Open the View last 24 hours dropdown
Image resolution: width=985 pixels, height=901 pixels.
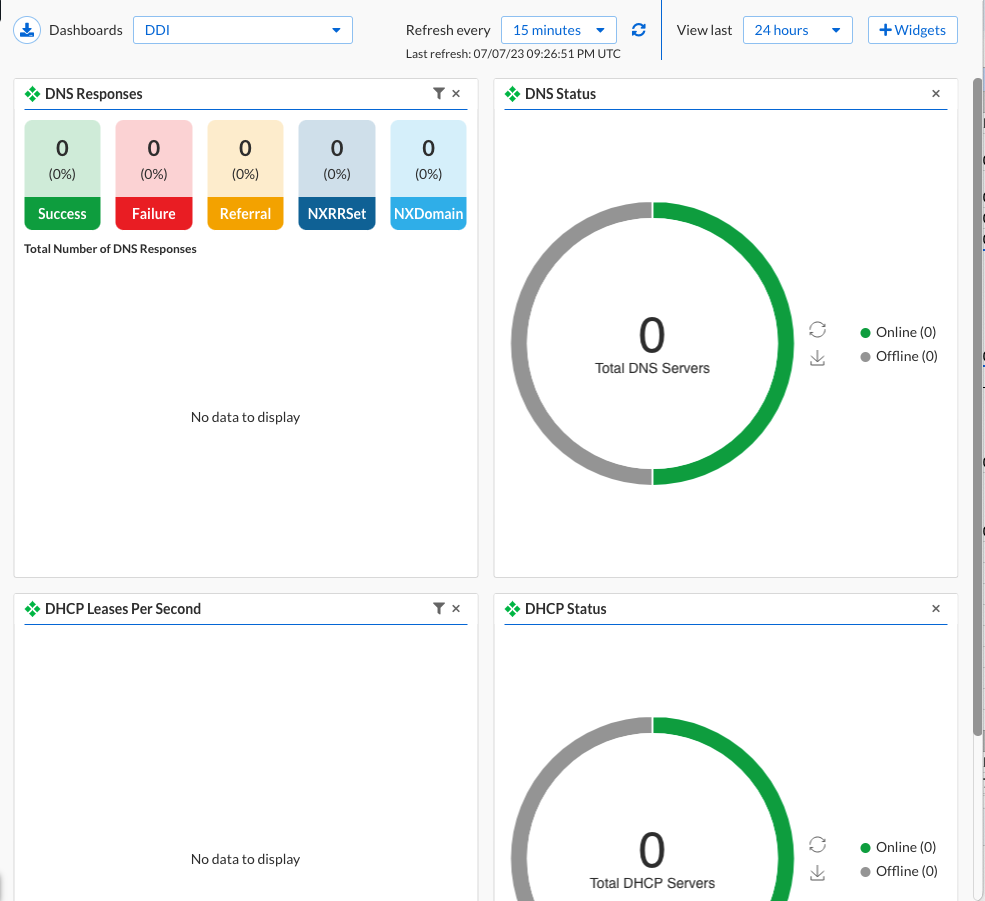pos(797,30)
